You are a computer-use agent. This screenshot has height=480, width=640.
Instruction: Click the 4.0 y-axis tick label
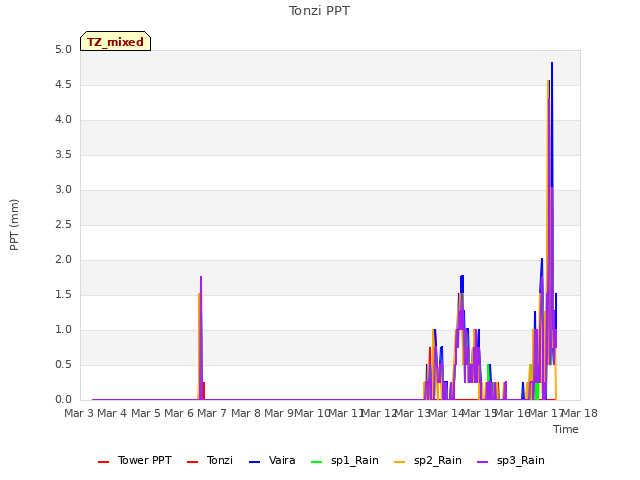pyautogui.click(x=63, y=120)
